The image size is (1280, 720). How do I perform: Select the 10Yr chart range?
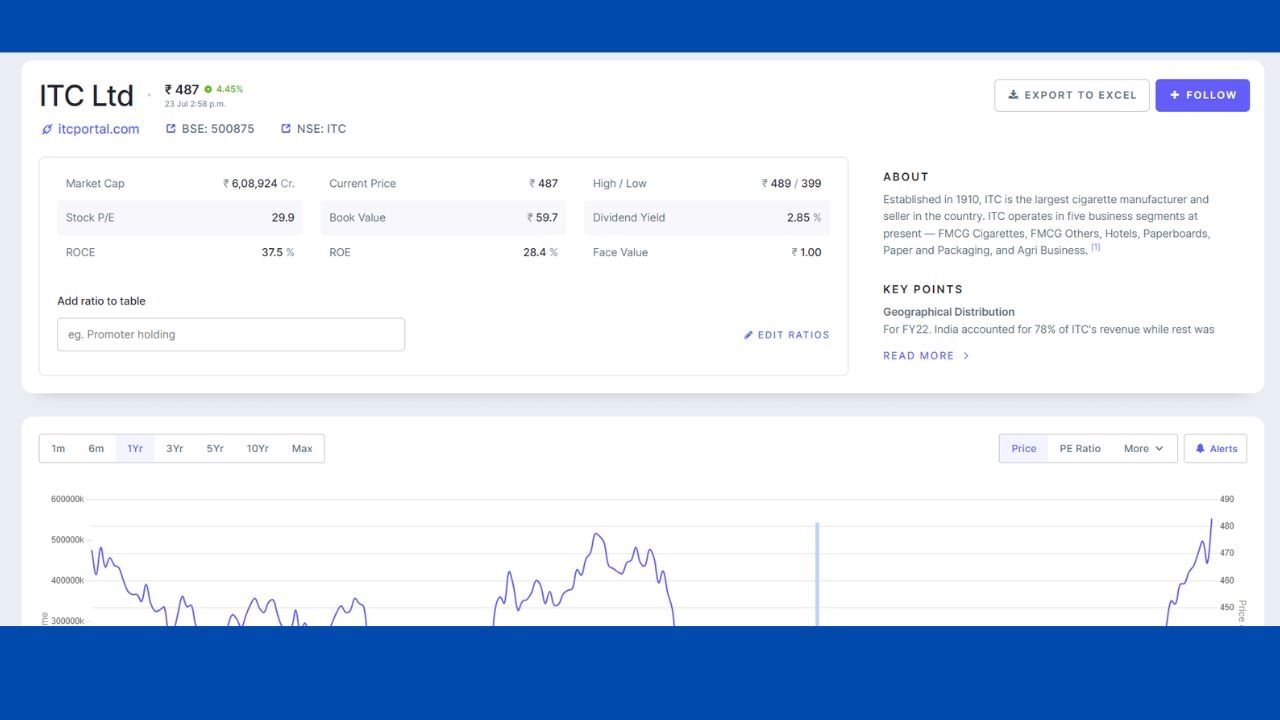click(x=258, y=449)
